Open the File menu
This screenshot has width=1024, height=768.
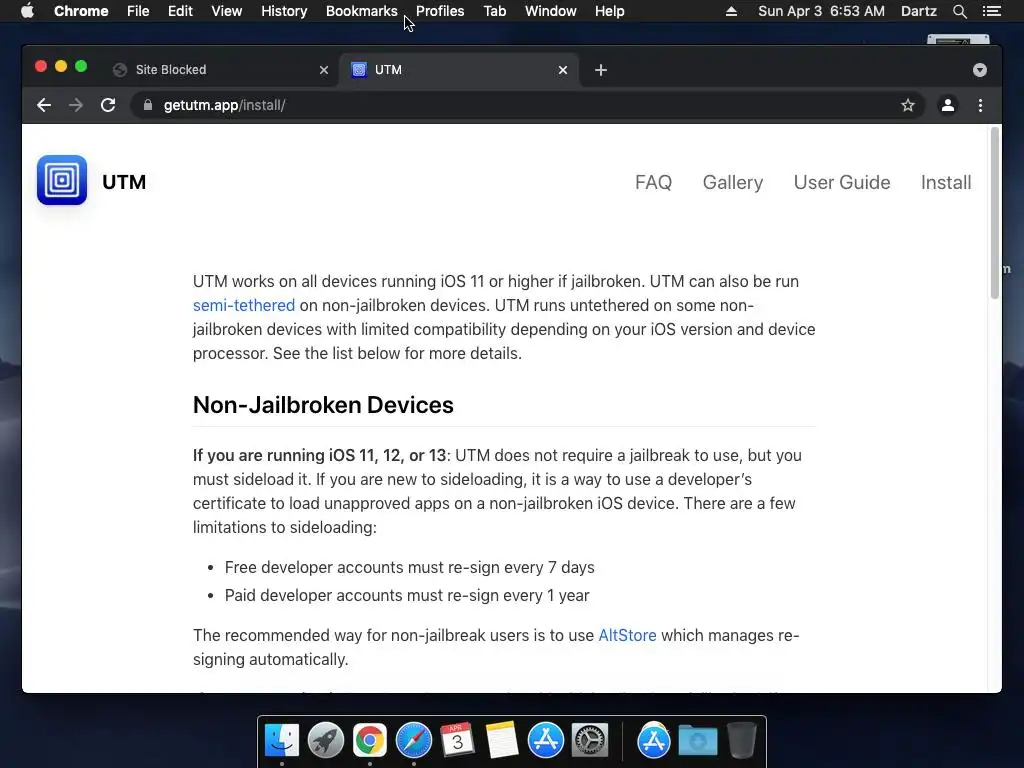(x=138, y=11)
